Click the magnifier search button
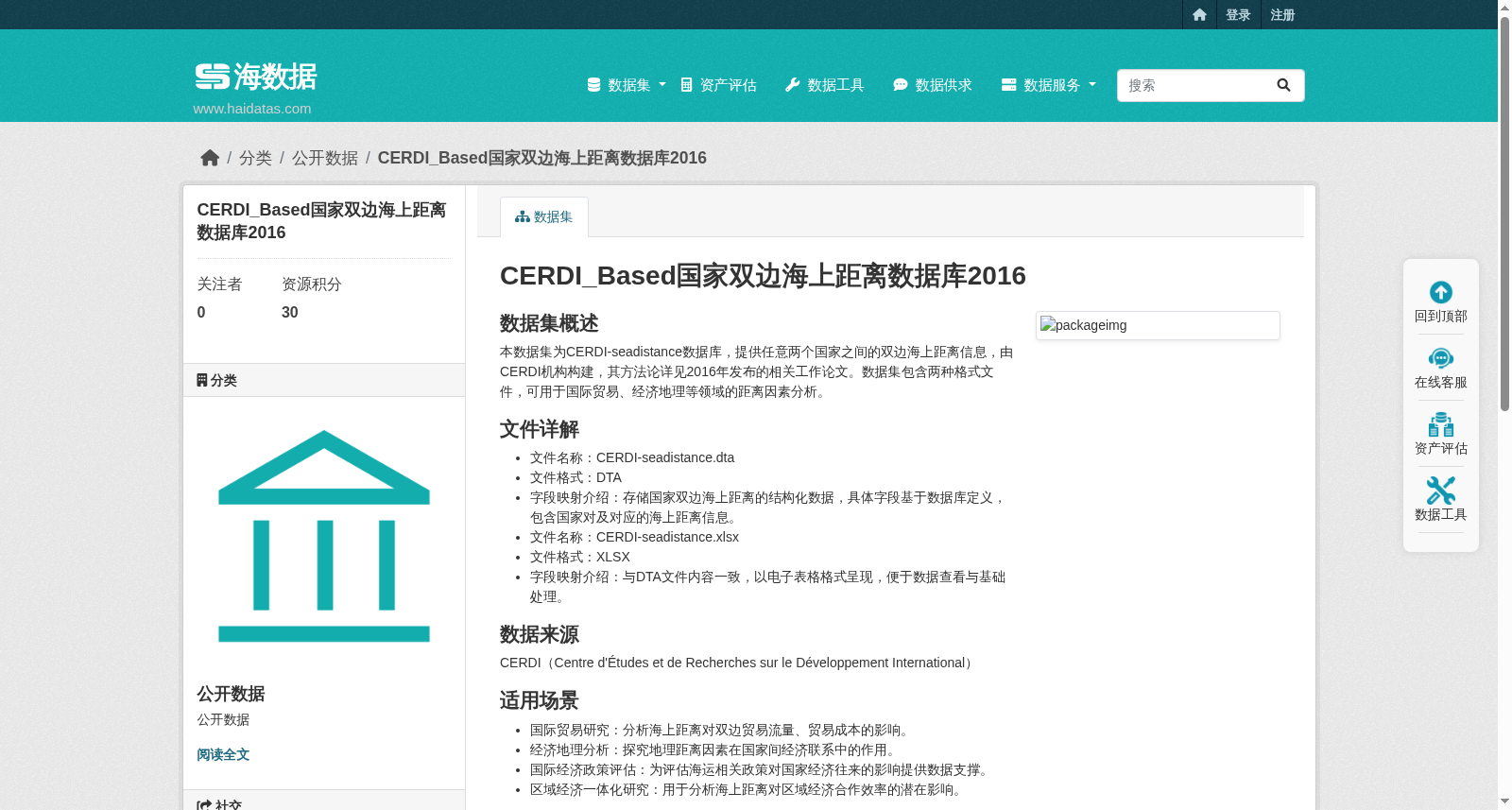1512x810 pixels. tap(1283, 85)
